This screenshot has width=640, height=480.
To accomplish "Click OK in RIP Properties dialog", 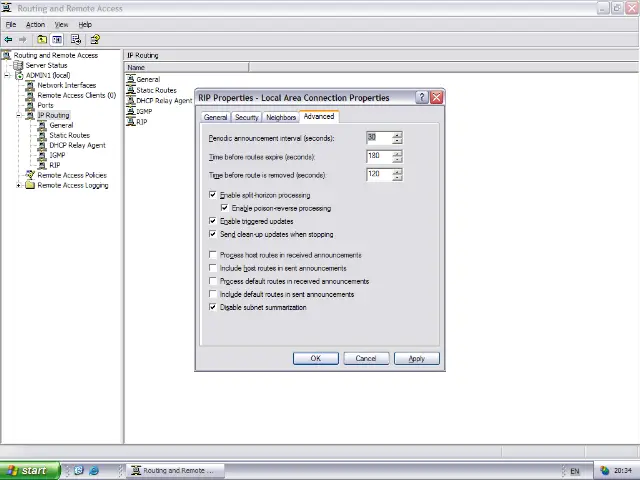I will point(316,358).
